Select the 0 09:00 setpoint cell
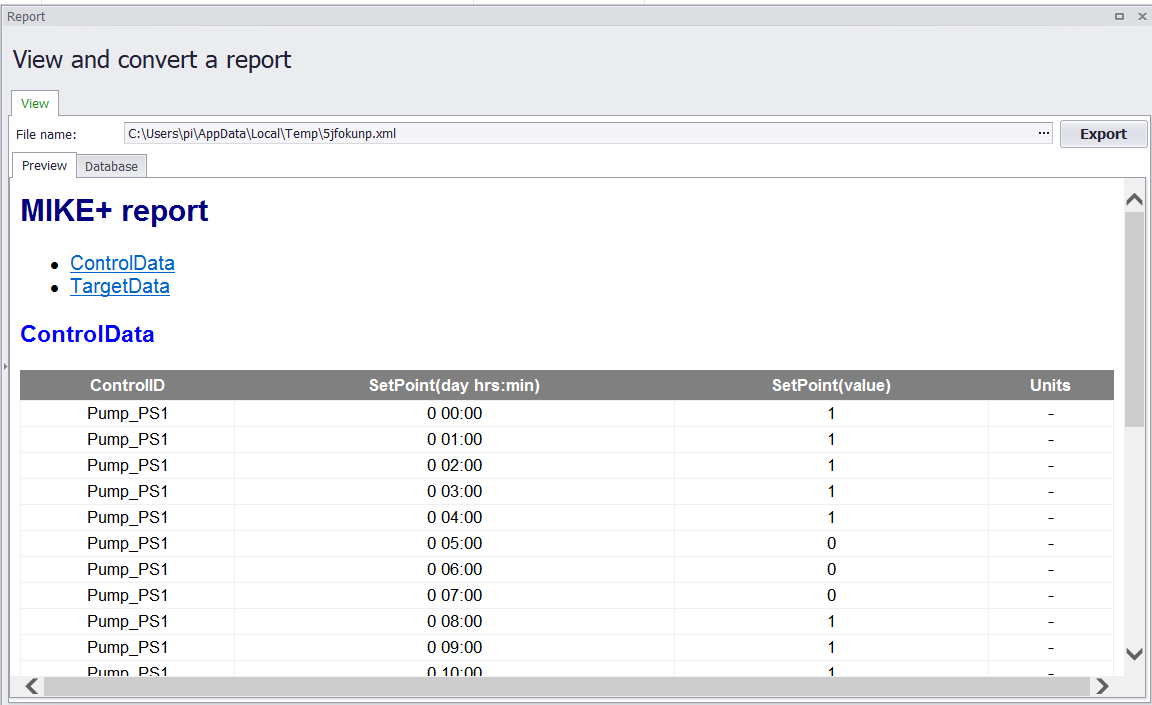This screenshot has height=705, width=1152. pyautogui.click(x=455, y=648)
